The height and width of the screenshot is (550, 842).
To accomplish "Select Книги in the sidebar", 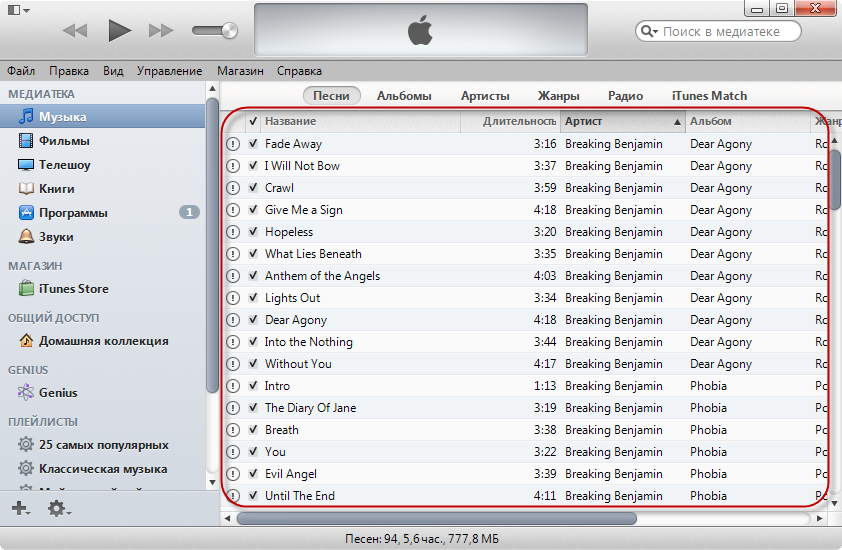I will tap(56, 189).
